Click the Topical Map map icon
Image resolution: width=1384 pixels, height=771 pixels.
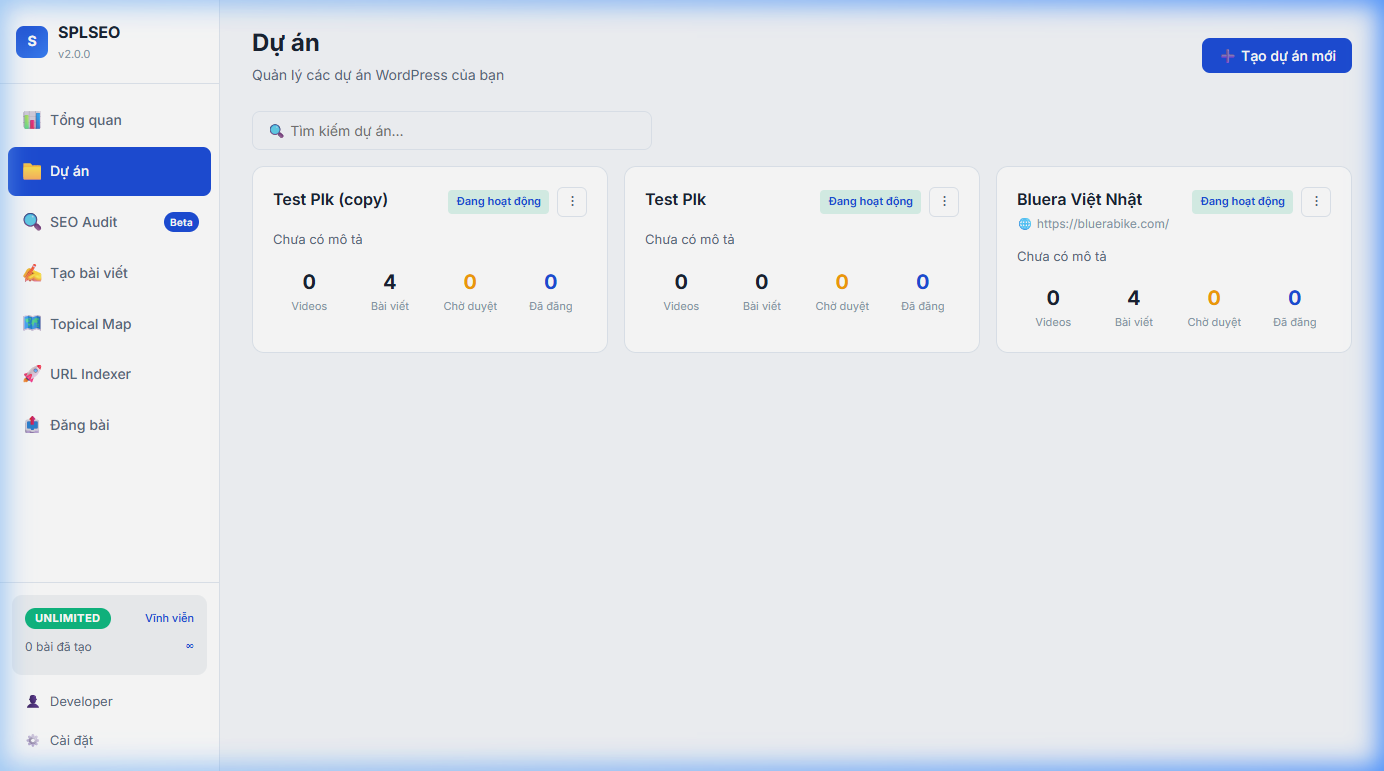[32, 324]
